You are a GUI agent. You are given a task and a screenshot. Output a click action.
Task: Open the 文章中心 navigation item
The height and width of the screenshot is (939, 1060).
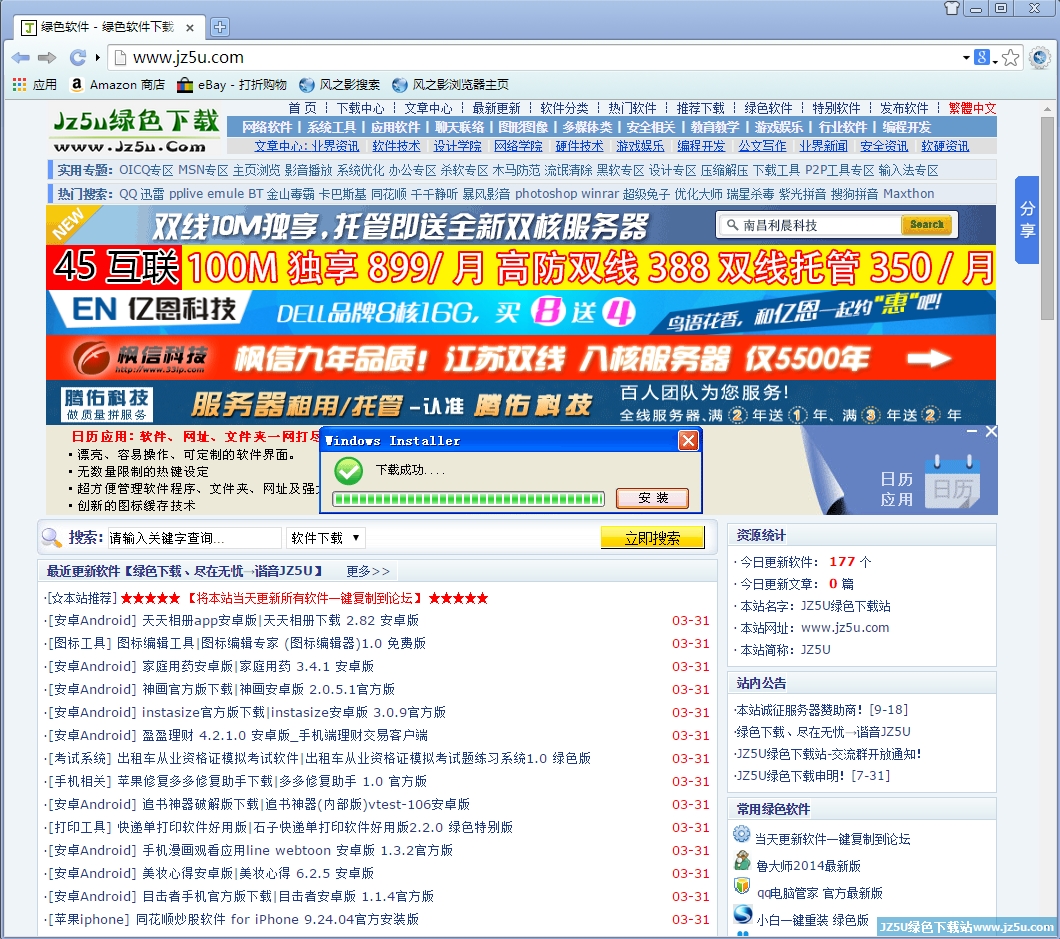pyautogui.click(x=428, y=108)
